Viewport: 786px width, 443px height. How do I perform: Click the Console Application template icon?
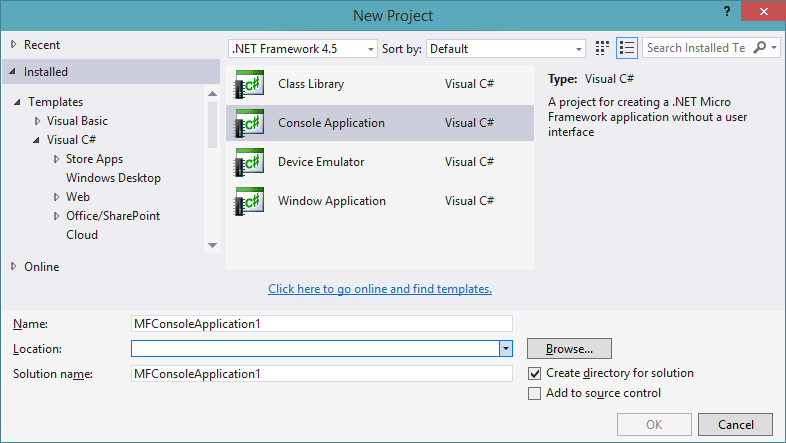(x=249, y=123)
